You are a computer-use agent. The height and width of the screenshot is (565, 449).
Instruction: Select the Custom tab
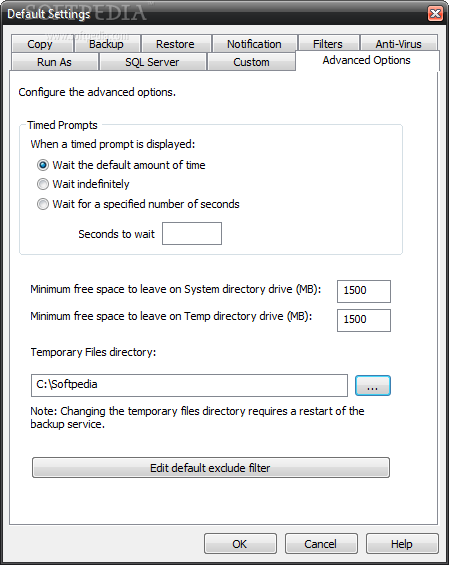coord(252,62)
